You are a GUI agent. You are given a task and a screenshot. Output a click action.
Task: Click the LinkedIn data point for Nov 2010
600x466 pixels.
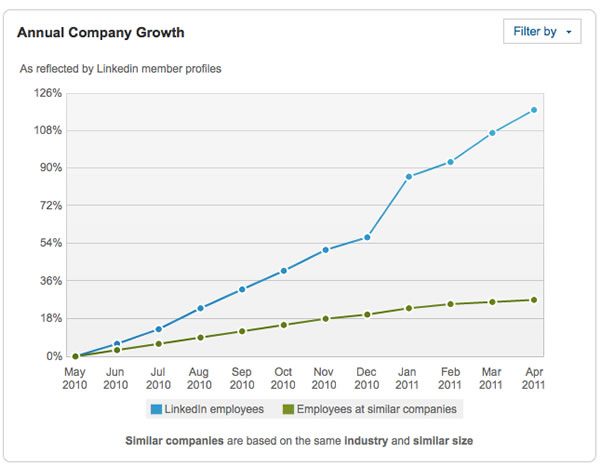326,250
